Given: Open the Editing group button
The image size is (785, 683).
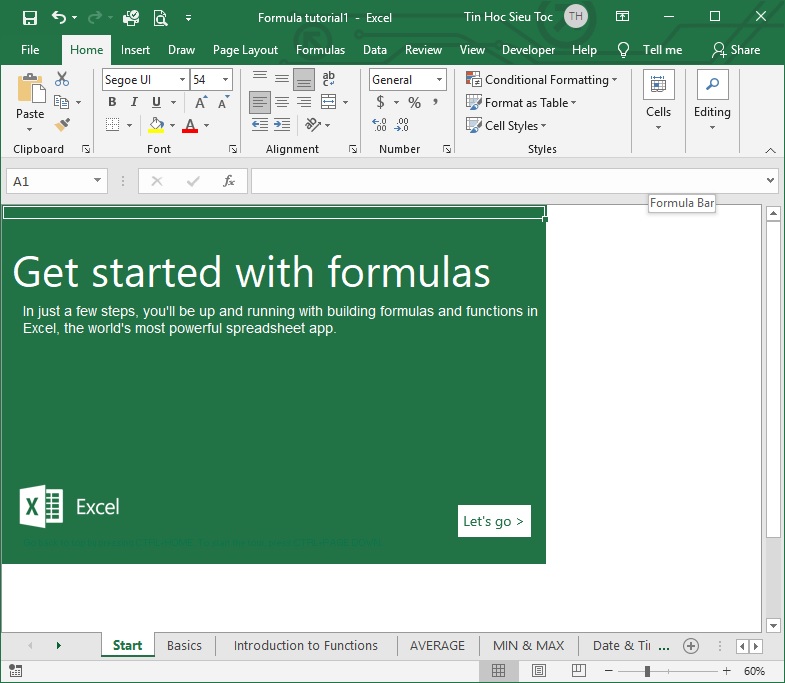Looking at the screenshot, I should [x=712, y=102].
